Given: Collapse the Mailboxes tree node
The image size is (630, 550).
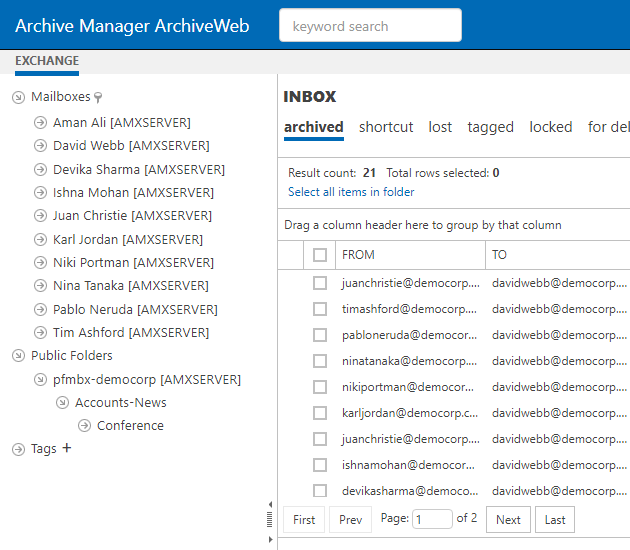Looking at the screenshot, I should 18,98.
